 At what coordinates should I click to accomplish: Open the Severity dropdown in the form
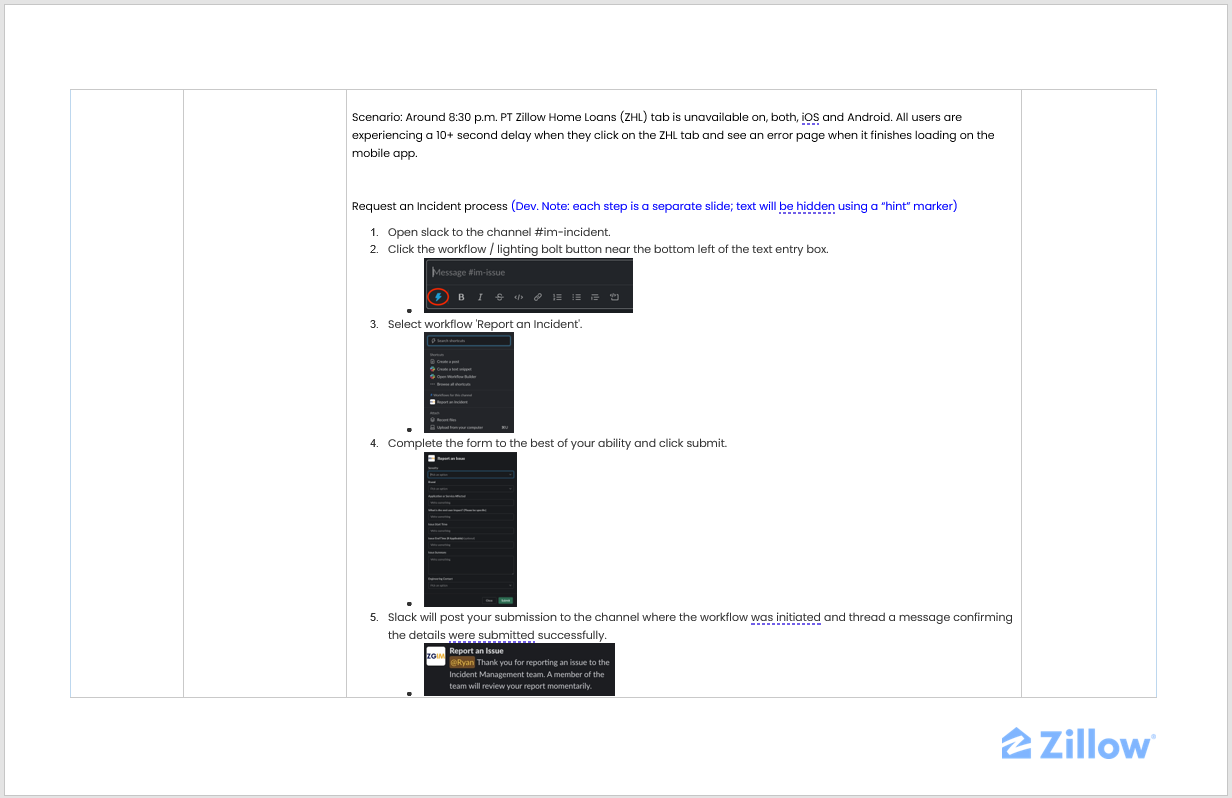tap(469, 474)
